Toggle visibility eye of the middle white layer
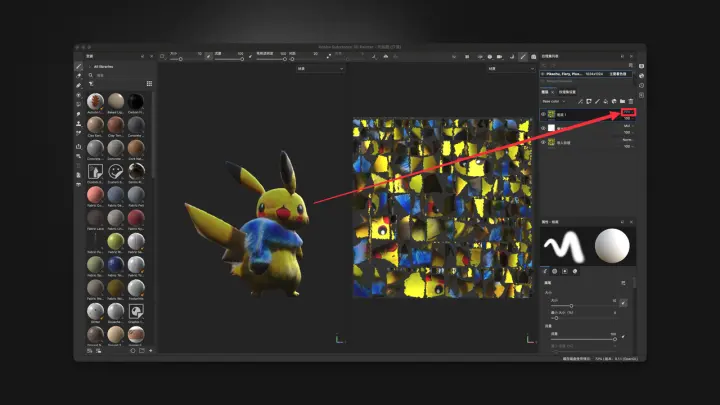This screenshot has width=720, height=405. pos(544,129)
